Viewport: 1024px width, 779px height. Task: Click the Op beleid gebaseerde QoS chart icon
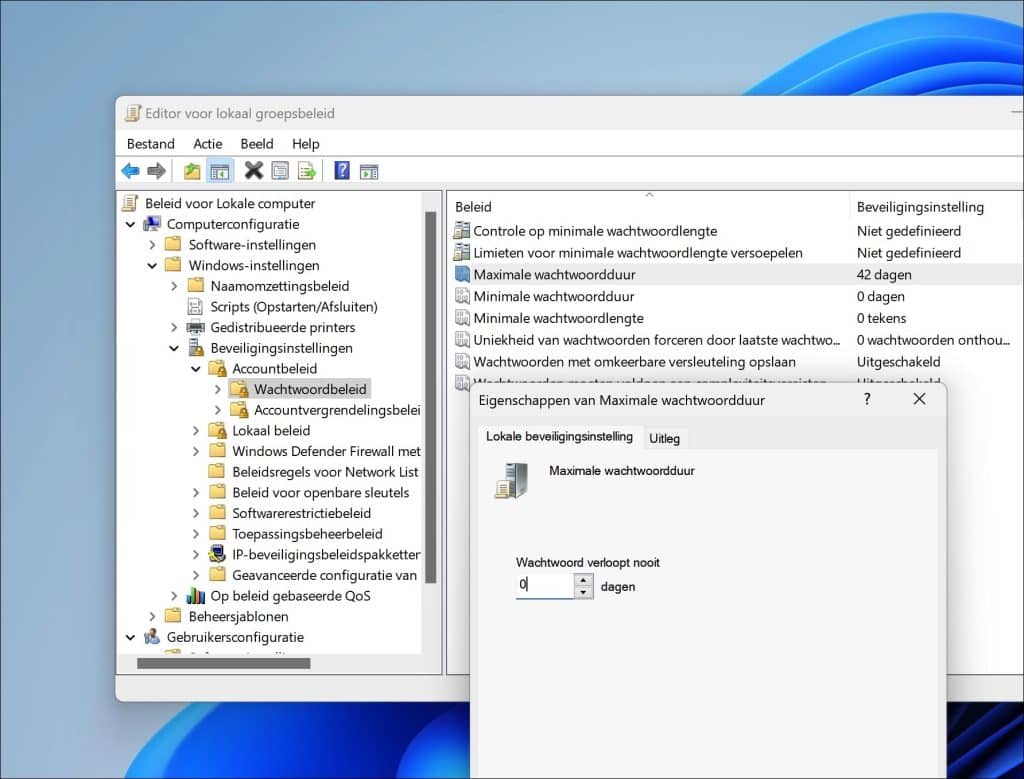coord(195,596)
